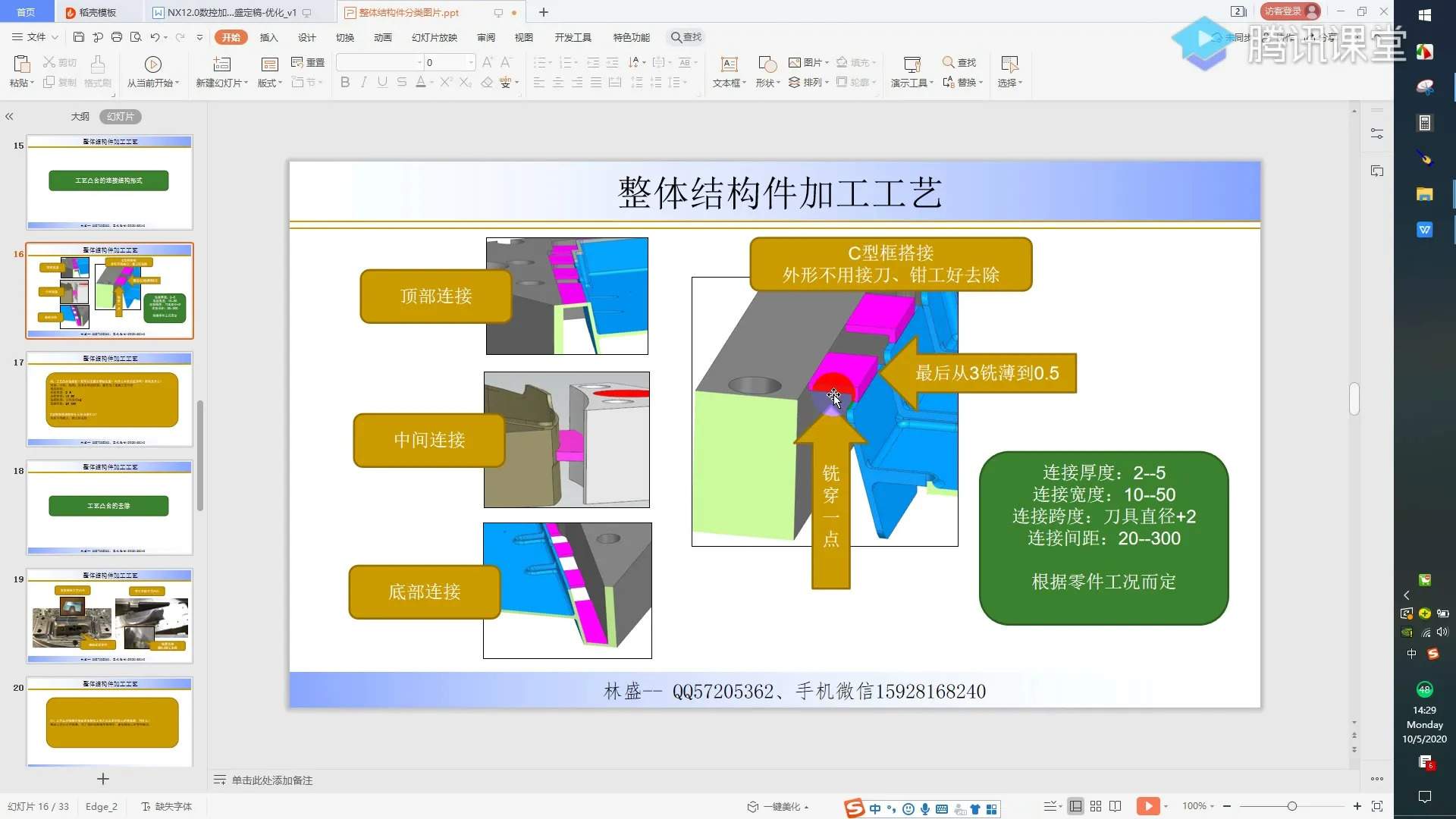Toggle bold formatting

(x=345, y=83)
